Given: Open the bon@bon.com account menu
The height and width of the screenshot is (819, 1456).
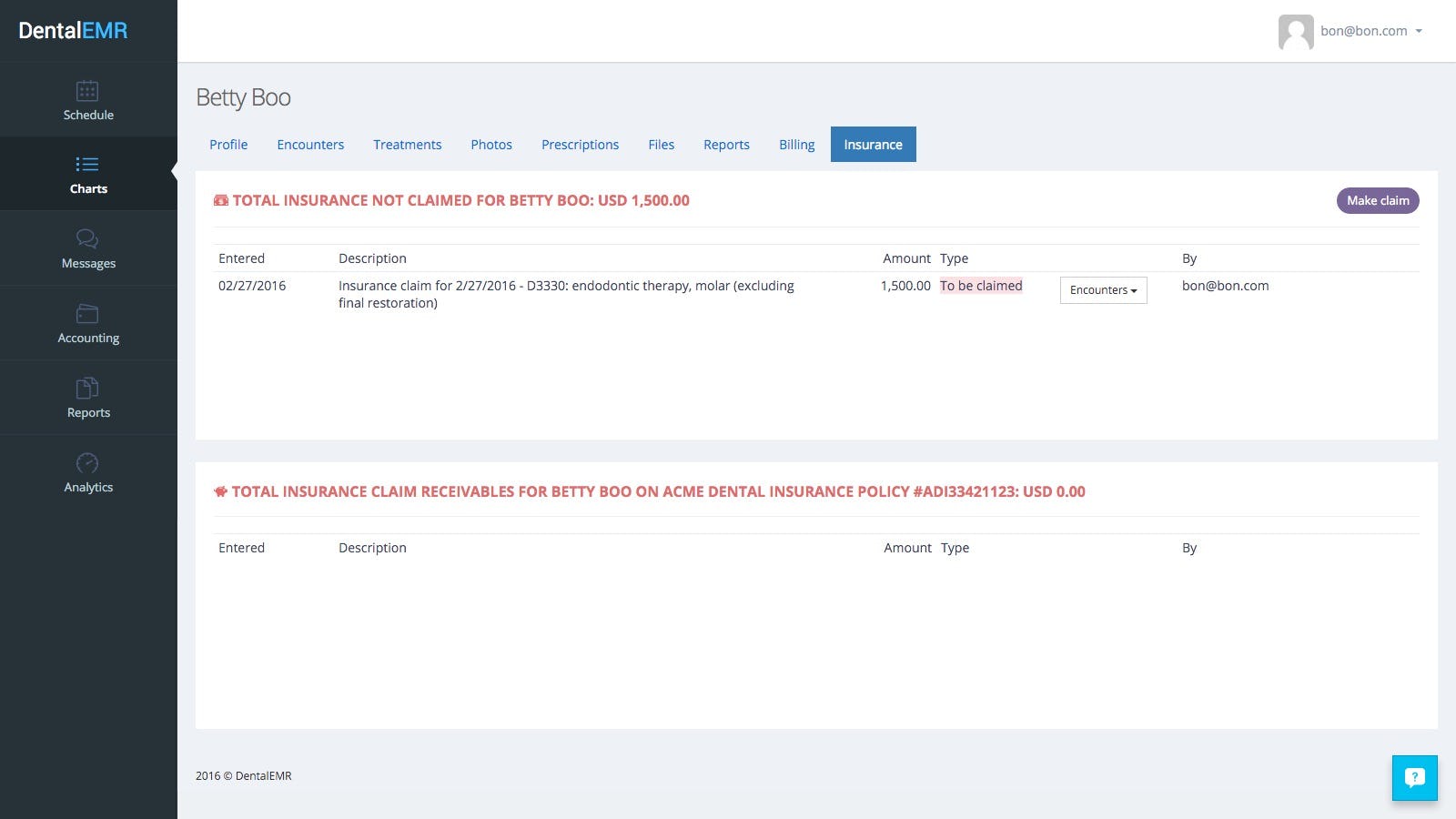Looking at the screenshot, I should 1363,30.
